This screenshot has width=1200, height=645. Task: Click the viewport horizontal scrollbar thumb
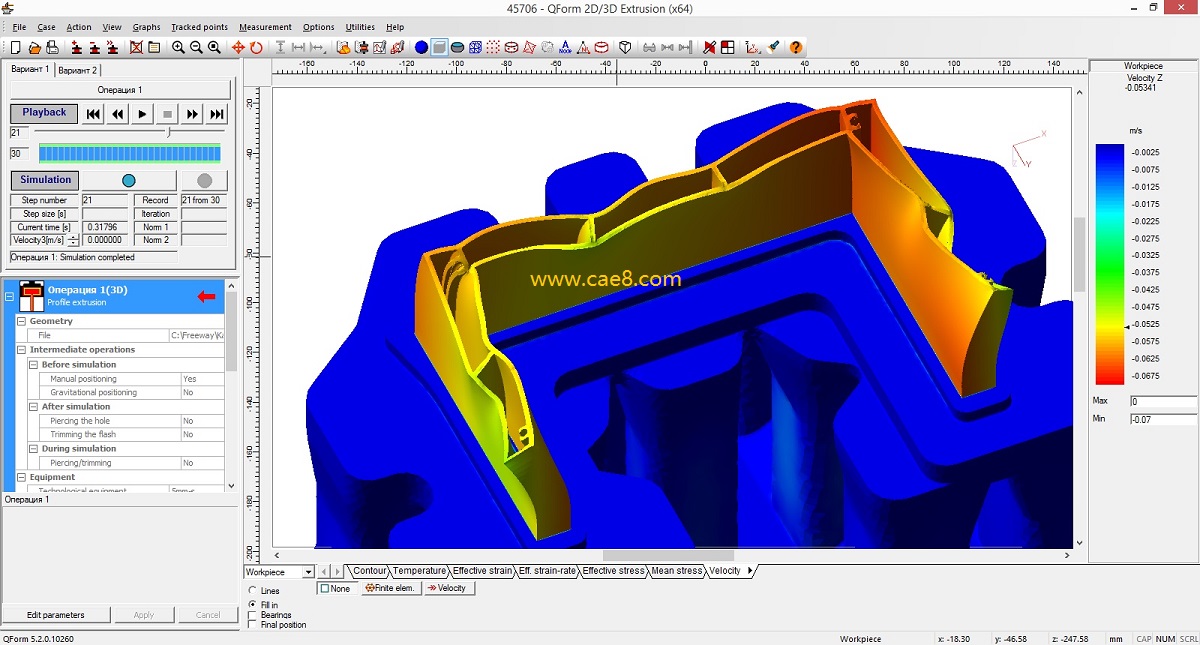point(668,555)
